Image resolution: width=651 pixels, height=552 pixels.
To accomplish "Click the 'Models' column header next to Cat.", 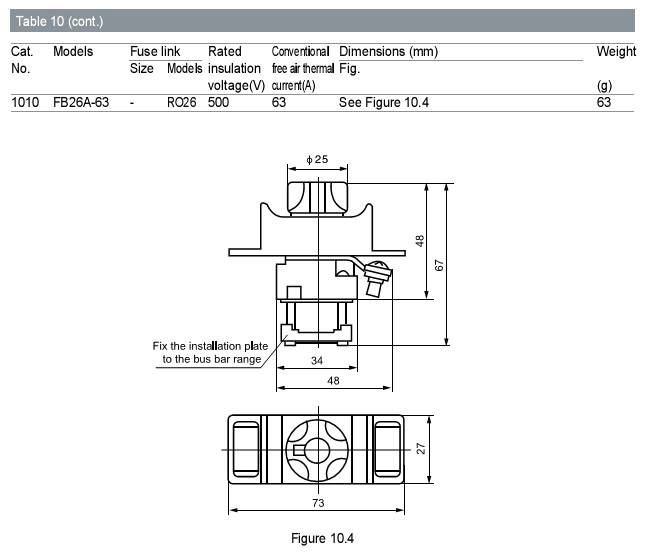I will [73, 51].
